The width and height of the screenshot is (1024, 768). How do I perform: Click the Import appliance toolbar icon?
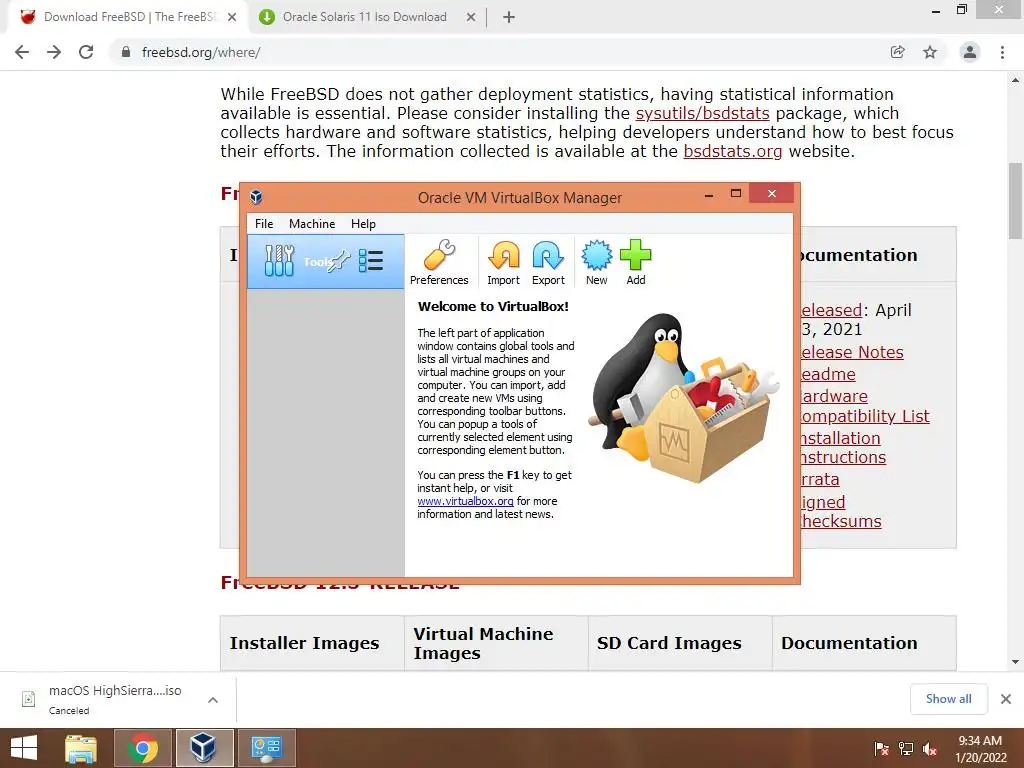(x=504, y=256)
